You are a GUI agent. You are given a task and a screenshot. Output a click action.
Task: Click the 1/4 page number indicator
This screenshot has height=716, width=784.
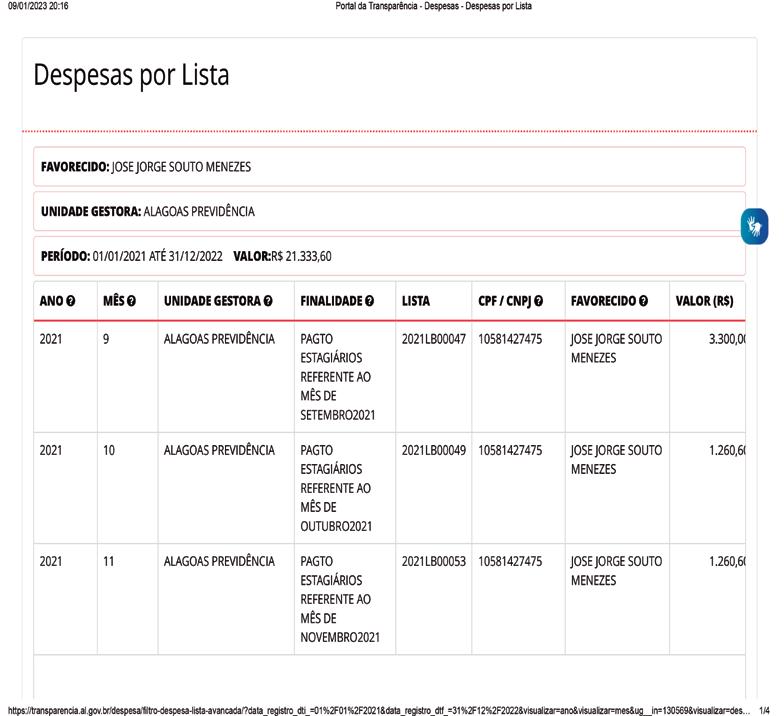(x=764, y=710)
